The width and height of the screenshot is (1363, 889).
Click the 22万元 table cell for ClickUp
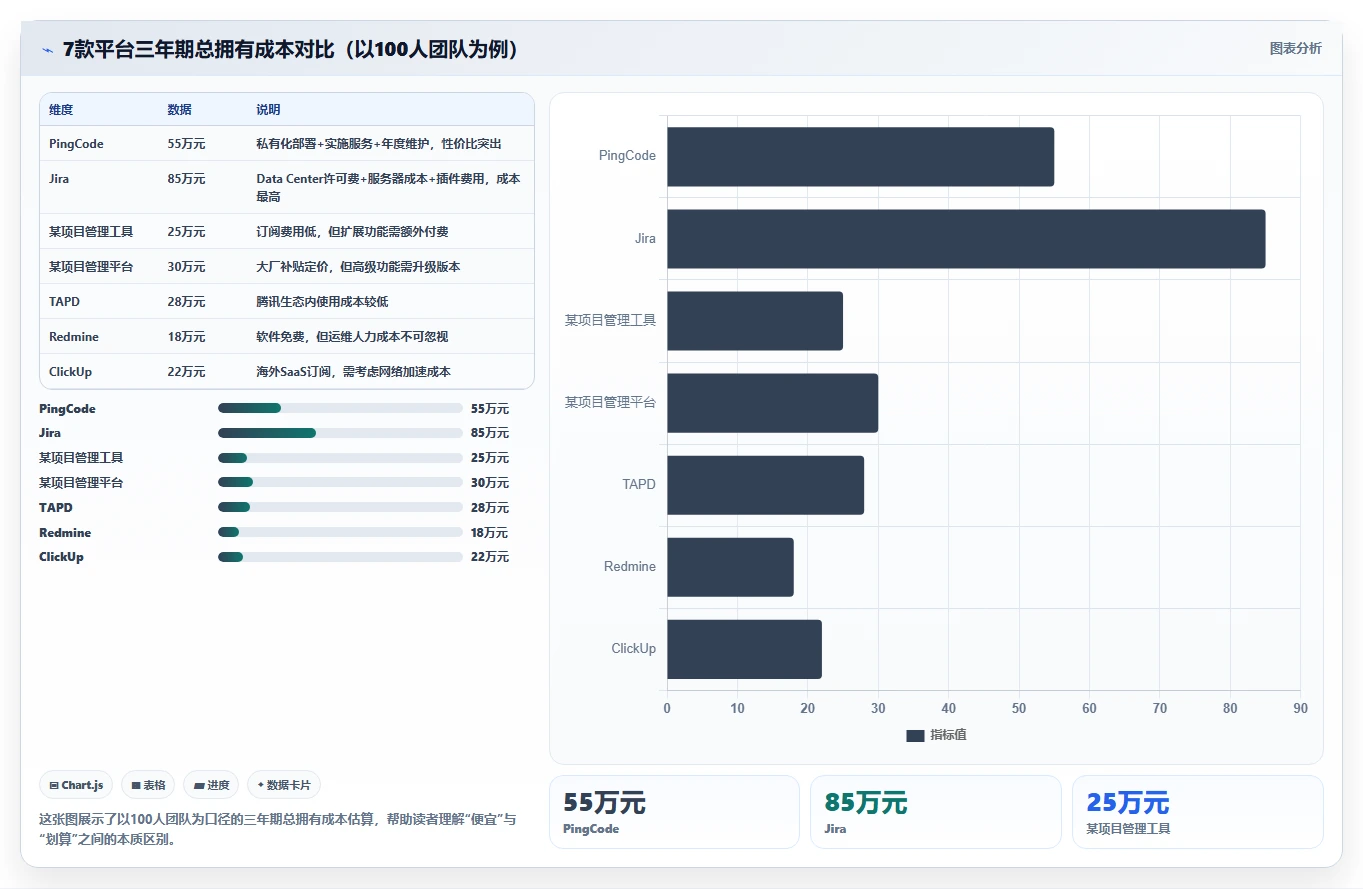pyautogui.click(x=186, y=372)
